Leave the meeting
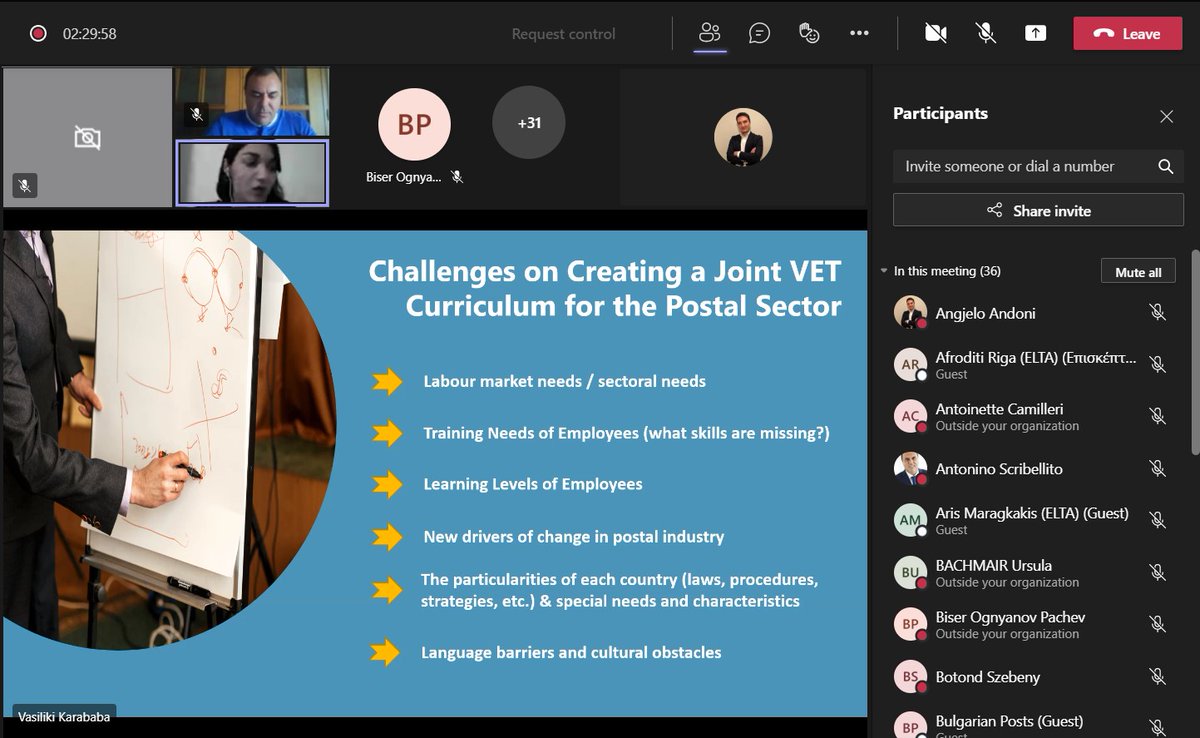 1127,33
